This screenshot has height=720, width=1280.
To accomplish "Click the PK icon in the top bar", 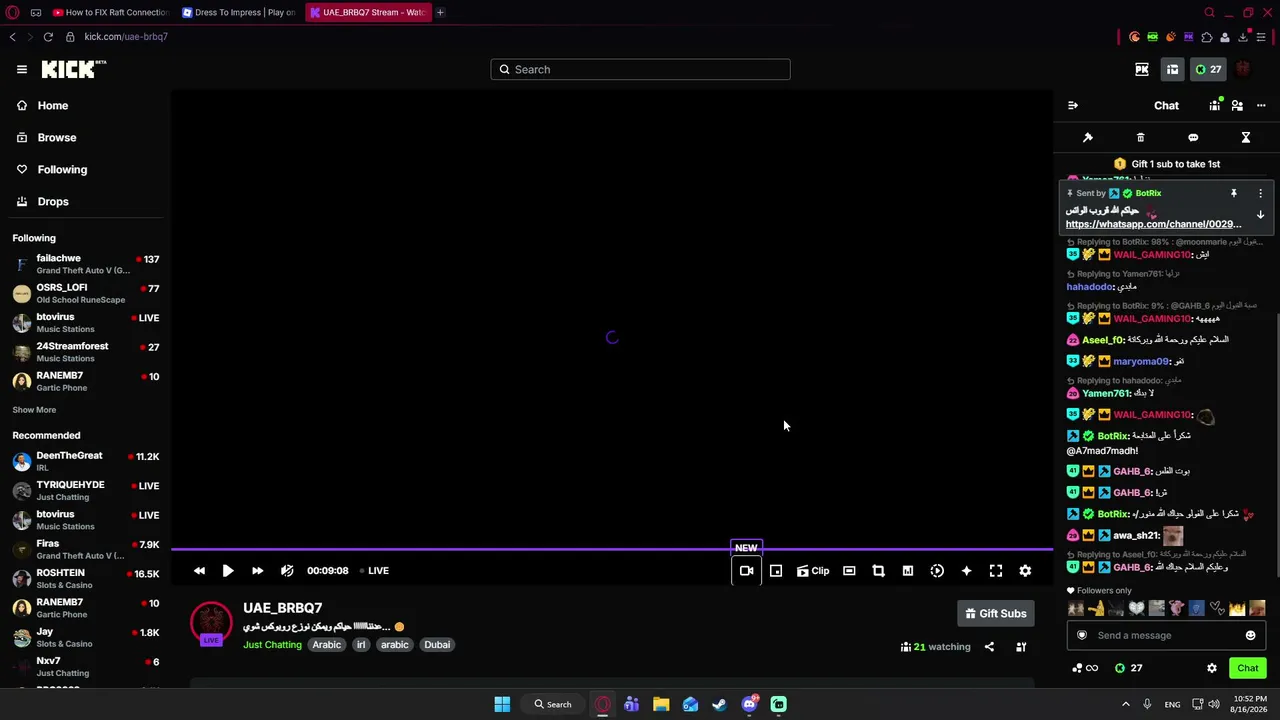I will (1142, 69).
